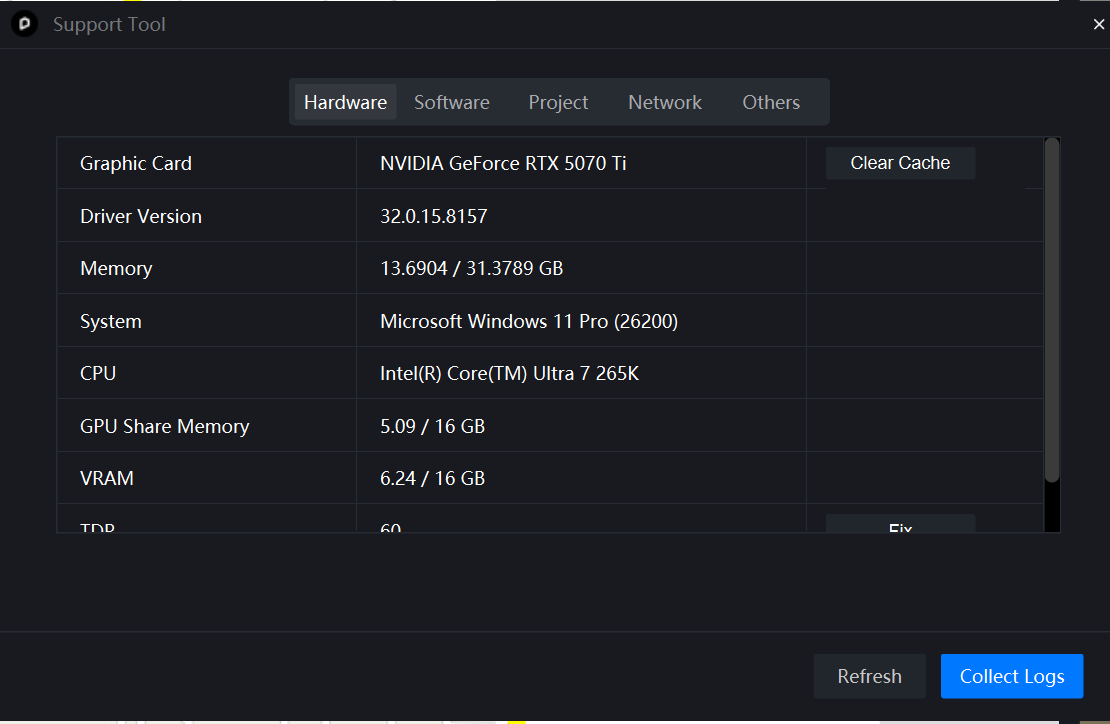Click the hardware table vertical scrollbar
Screen dimensions: 1110x724
tap(1051, 310)
